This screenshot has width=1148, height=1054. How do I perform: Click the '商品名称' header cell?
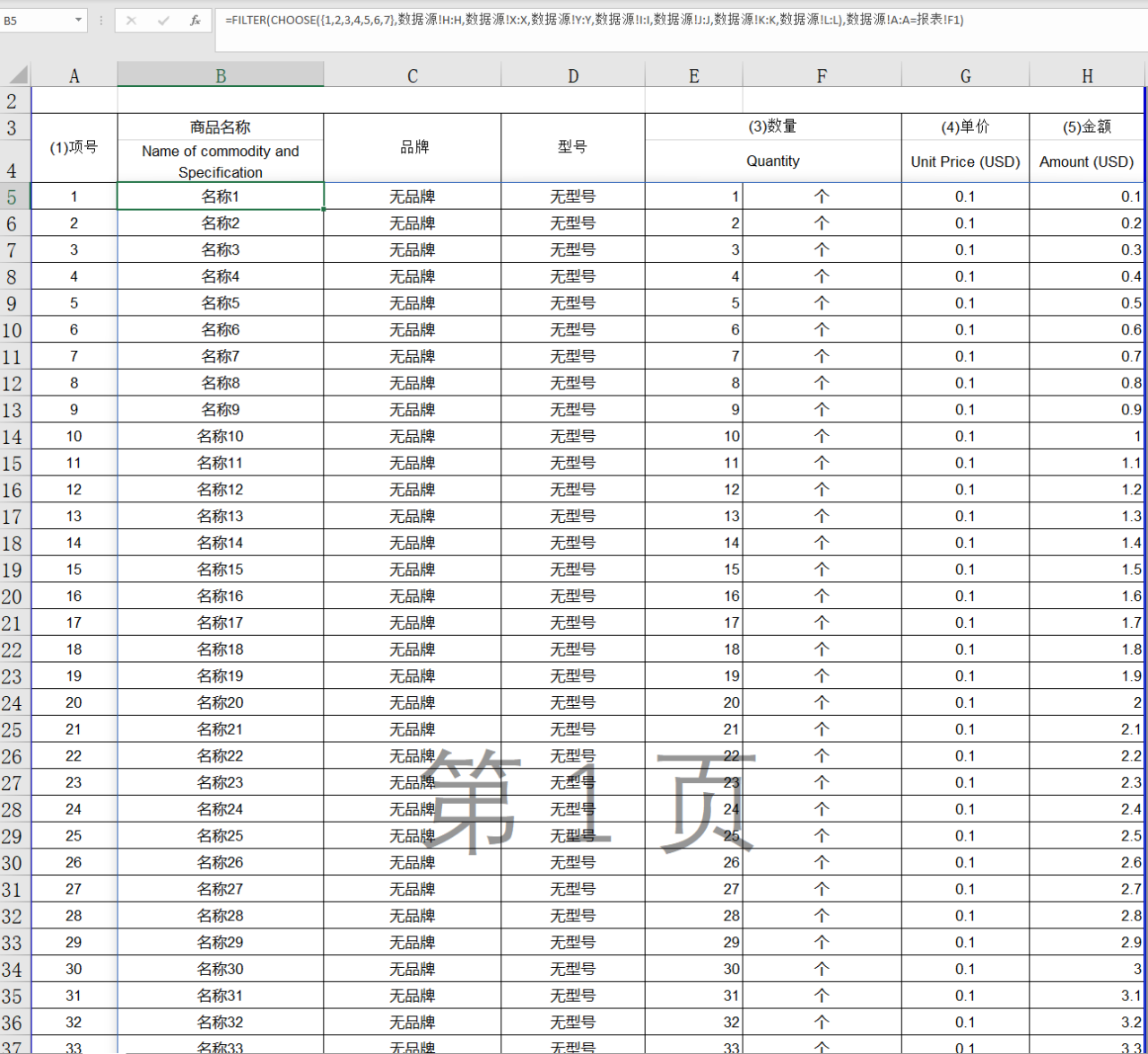[221, 126]
